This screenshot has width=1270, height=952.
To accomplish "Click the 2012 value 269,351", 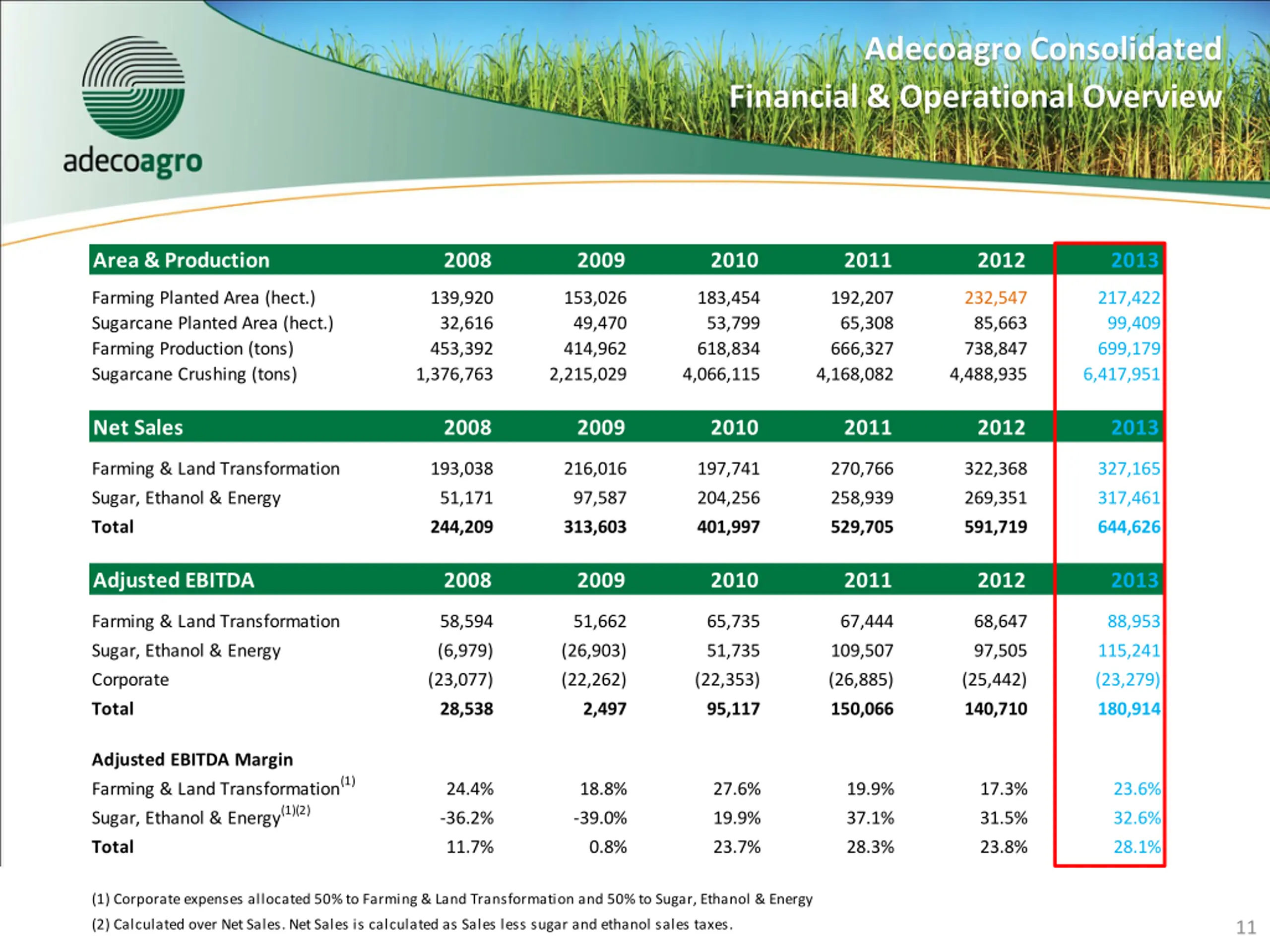I will click(x=996, y=497).
